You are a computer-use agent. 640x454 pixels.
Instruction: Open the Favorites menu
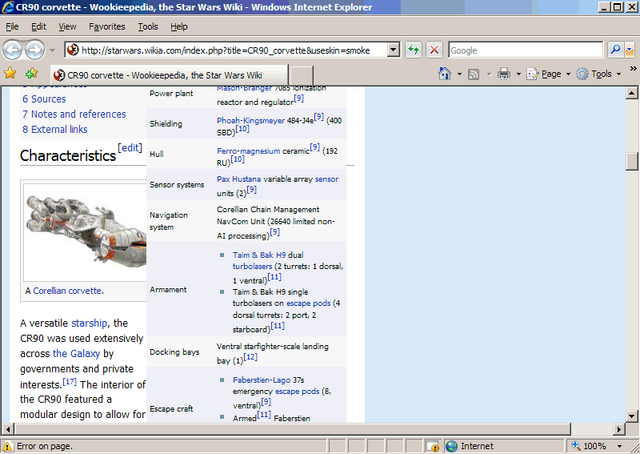coord(107,27)
